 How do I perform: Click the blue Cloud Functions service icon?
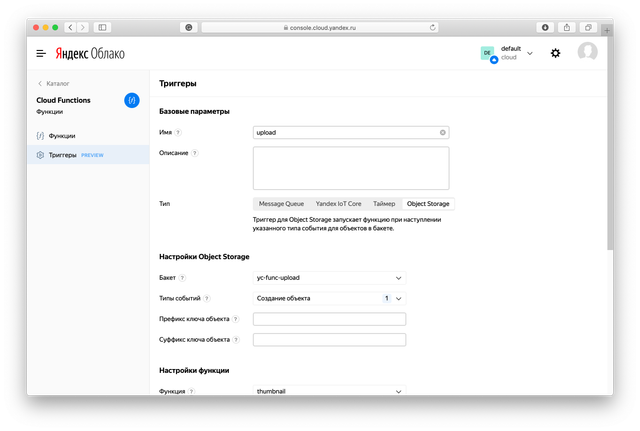pos(132,100)
